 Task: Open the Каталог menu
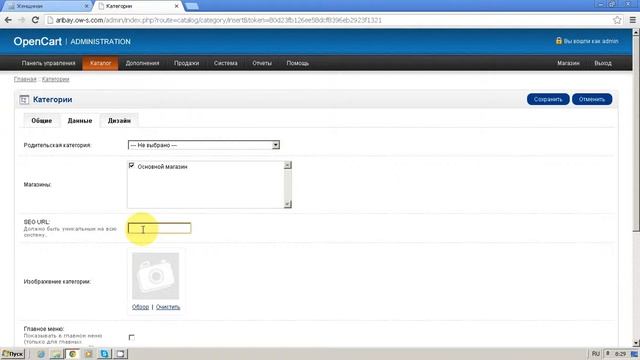tap(100, 63)
